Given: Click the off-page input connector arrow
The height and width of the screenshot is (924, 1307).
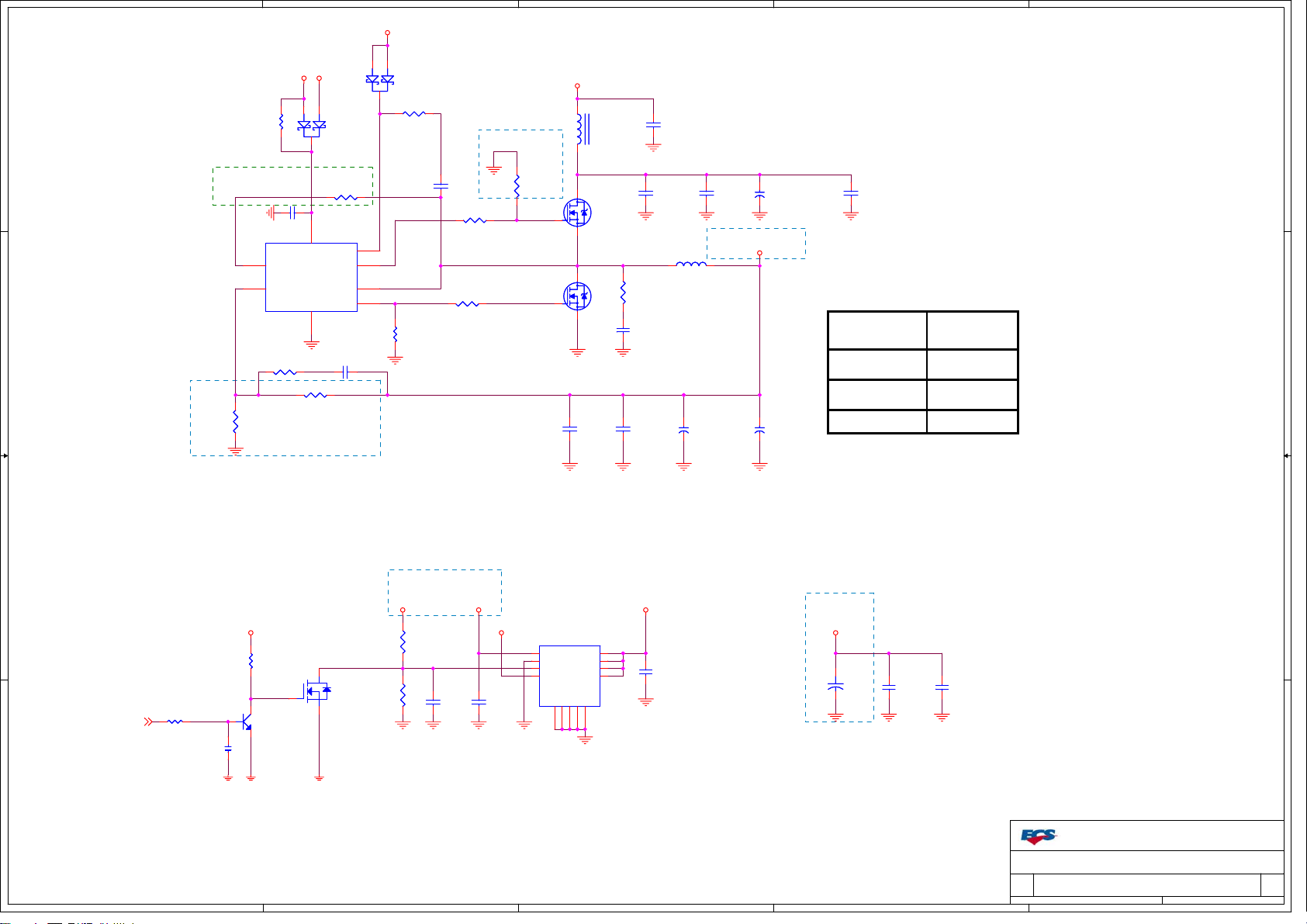Looking at the screenshot, I should [x=147, y=722].
